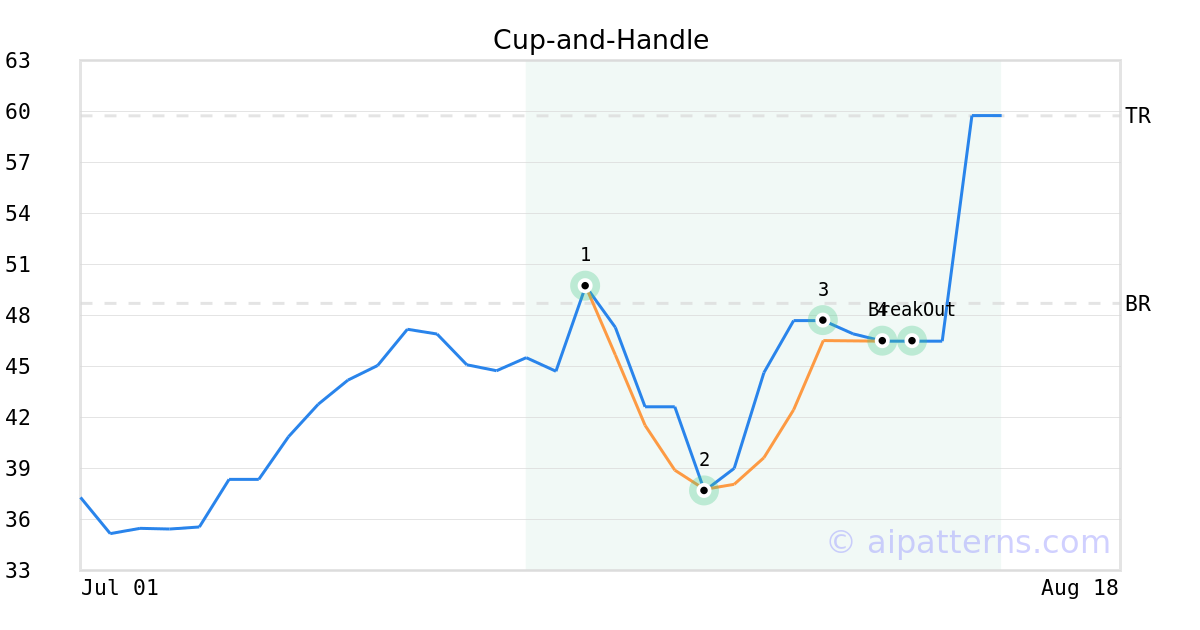Click the BR breakout line label

[1138, 304]
